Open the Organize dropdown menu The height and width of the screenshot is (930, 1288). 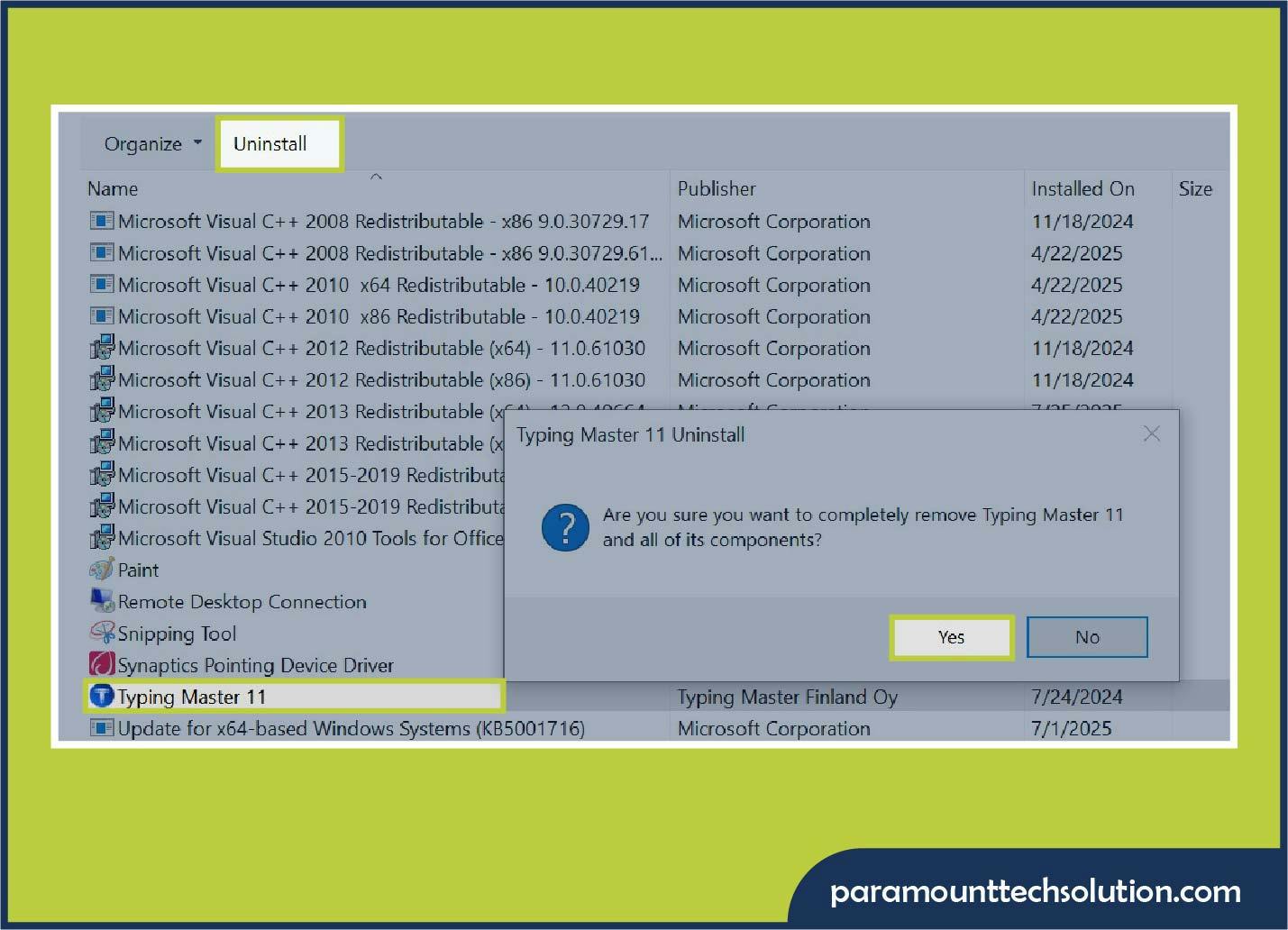click(153, 144)
